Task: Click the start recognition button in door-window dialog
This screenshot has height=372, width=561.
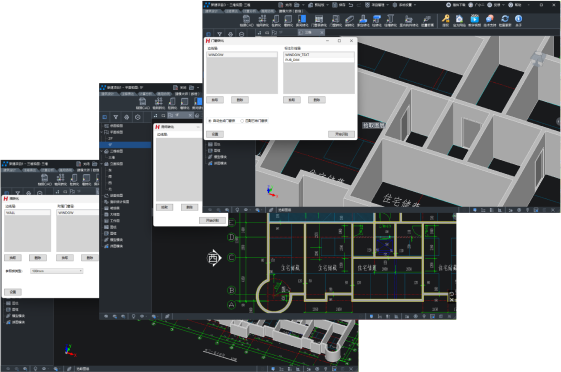Action: (x=341, y=134)
